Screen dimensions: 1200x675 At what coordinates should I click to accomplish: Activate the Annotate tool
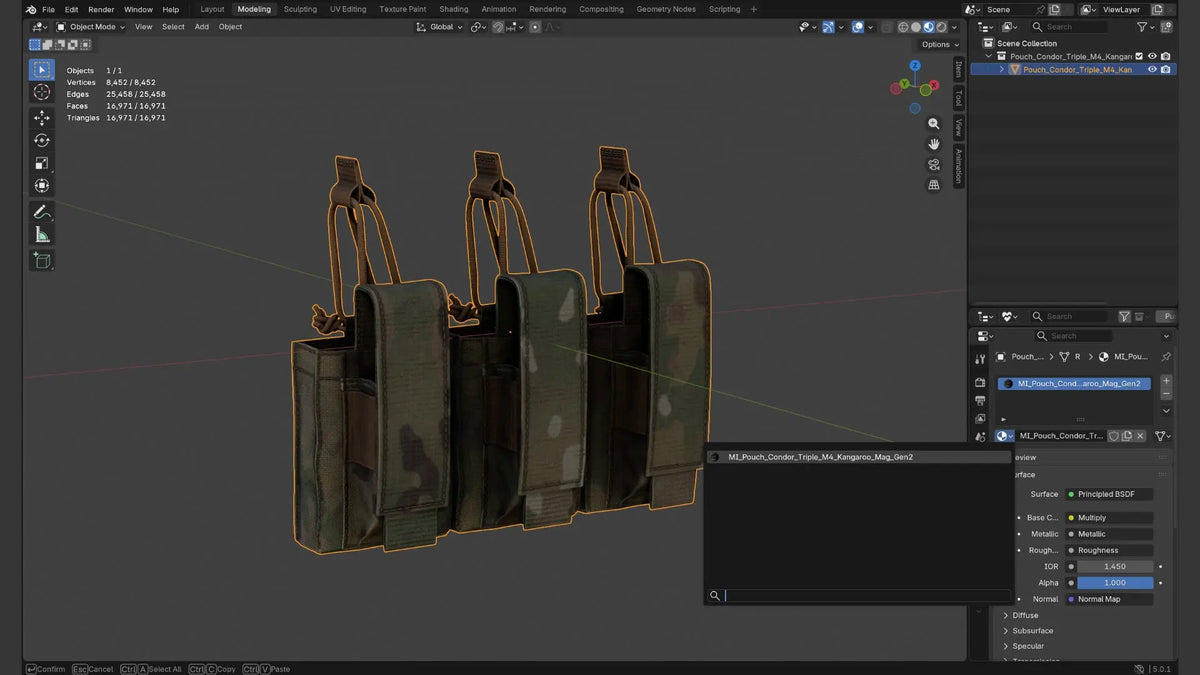[42, 212]
